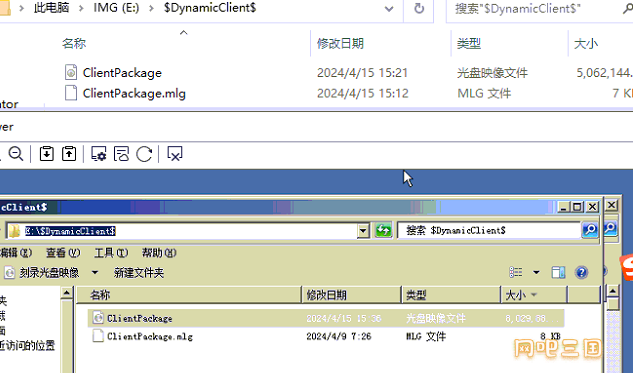Open the 工具(T) menu
Image resolution: width=633 pixels, height=373 pixels.
111,253
